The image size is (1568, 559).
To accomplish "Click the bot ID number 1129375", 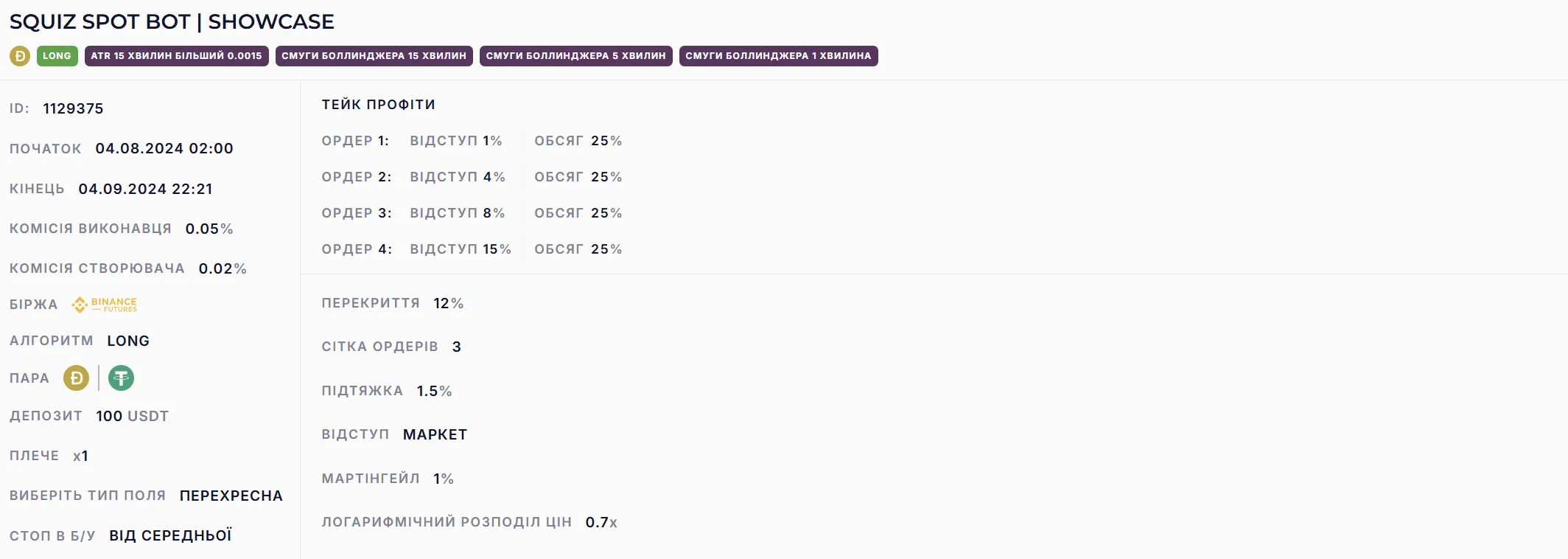I will tap(73, 108).
